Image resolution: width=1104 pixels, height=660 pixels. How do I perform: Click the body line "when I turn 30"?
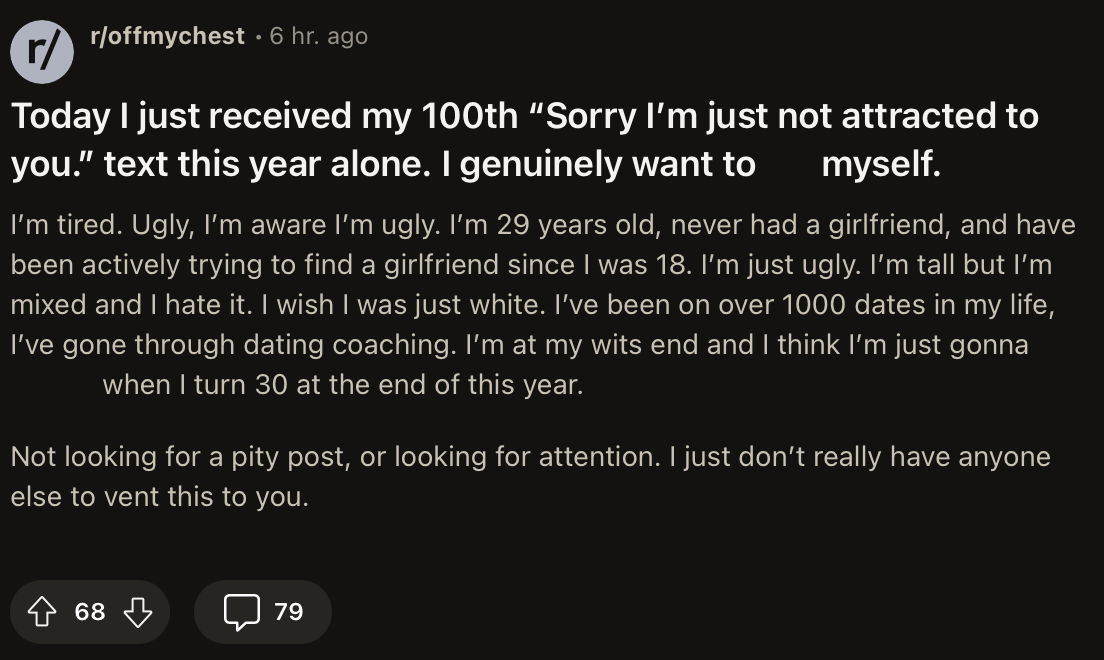pyautogui.click(x=343, y=385)
